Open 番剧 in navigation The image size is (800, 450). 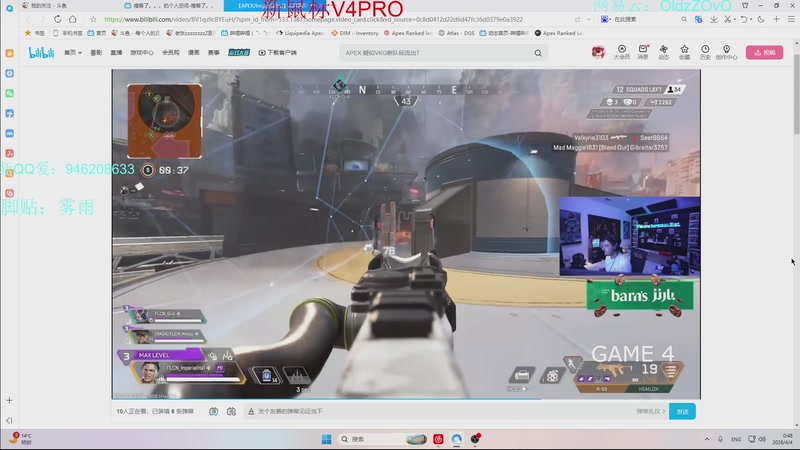pos(96,53)
